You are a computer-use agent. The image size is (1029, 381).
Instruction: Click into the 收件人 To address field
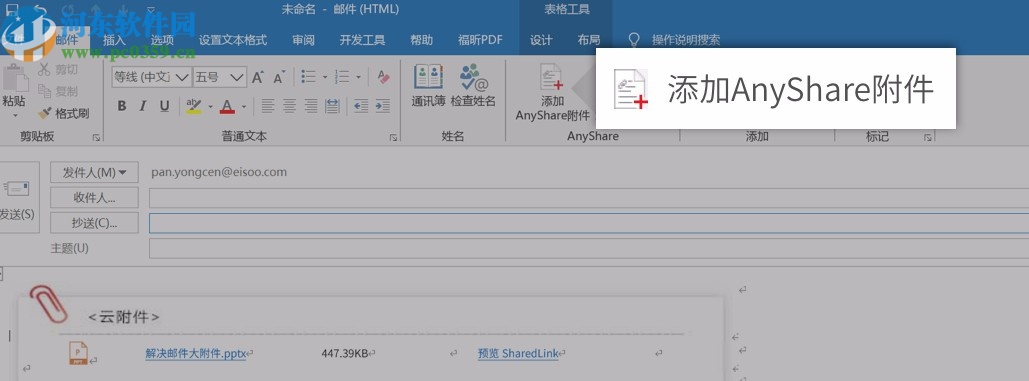click(589, 197)
